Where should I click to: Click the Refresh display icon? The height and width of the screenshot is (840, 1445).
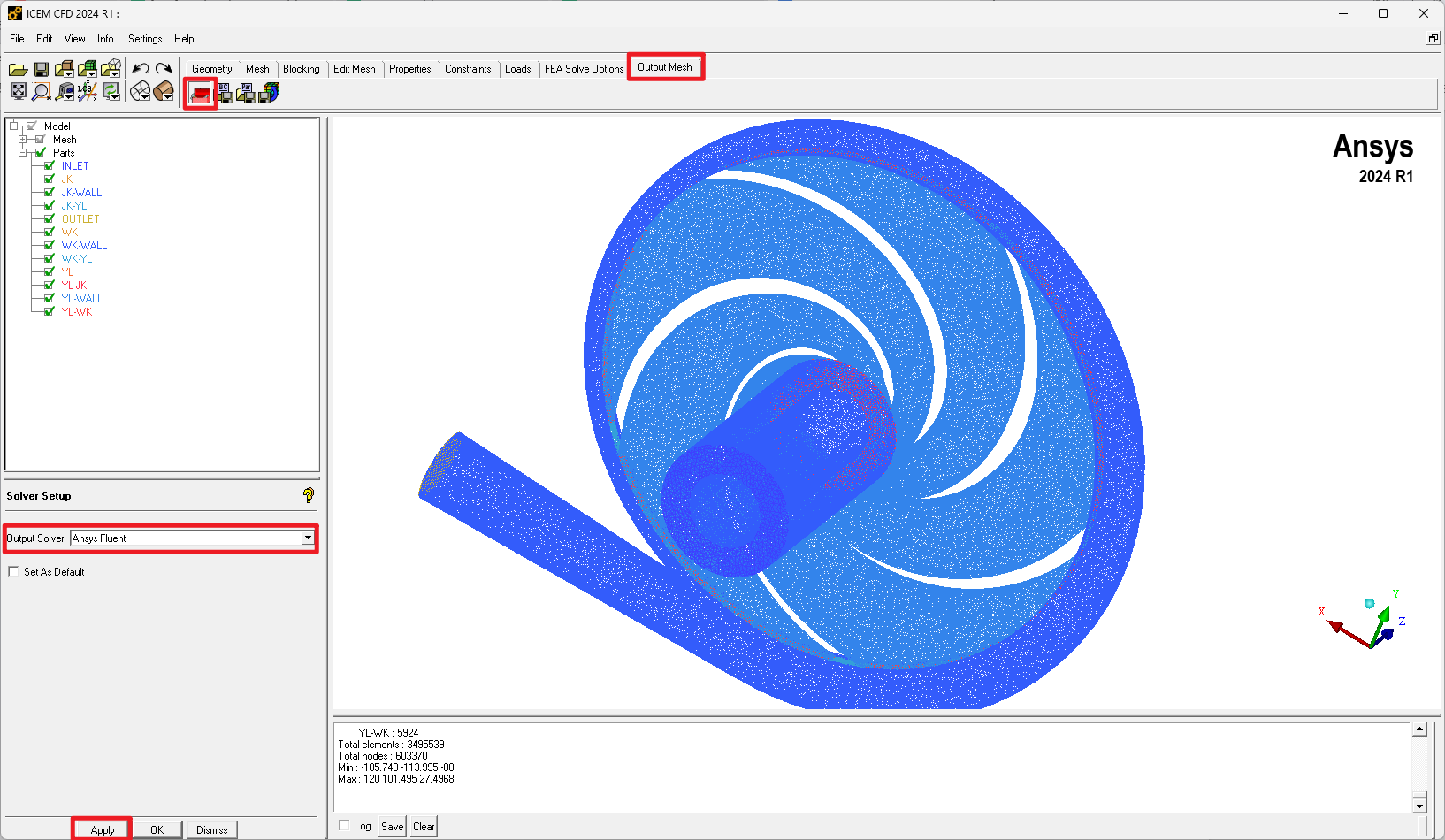111,91
